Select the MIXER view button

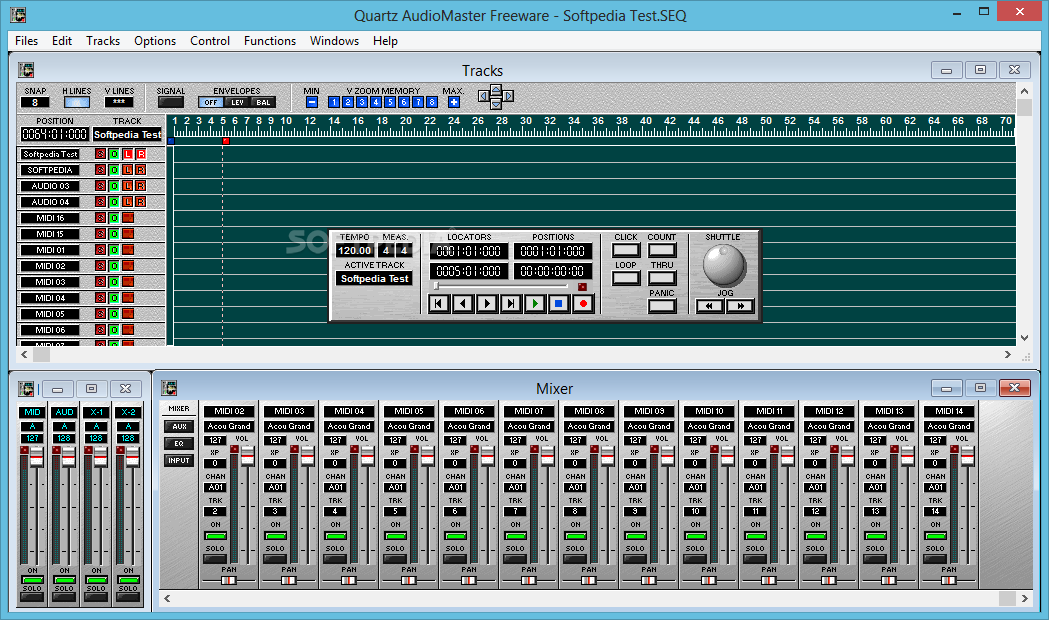[179, 409]
